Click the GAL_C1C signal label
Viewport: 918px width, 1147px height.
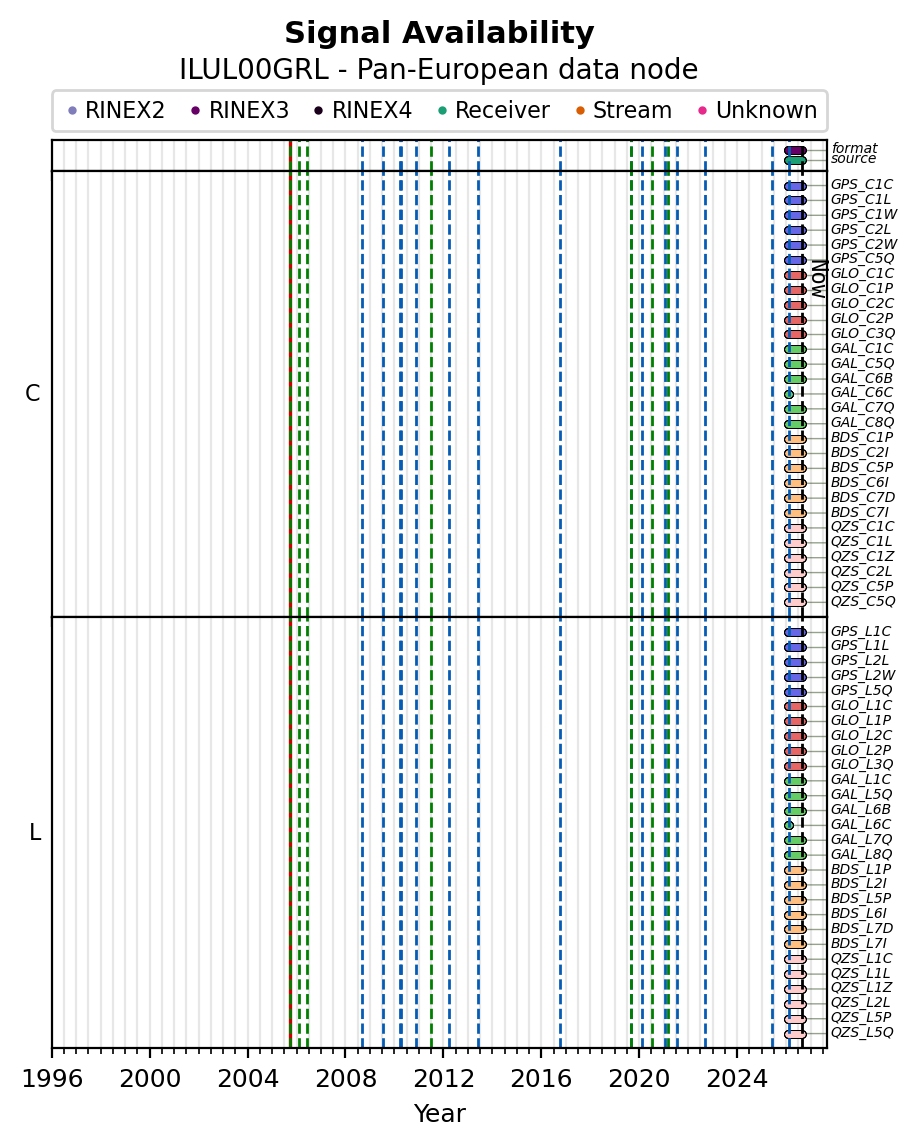(862, 348)
